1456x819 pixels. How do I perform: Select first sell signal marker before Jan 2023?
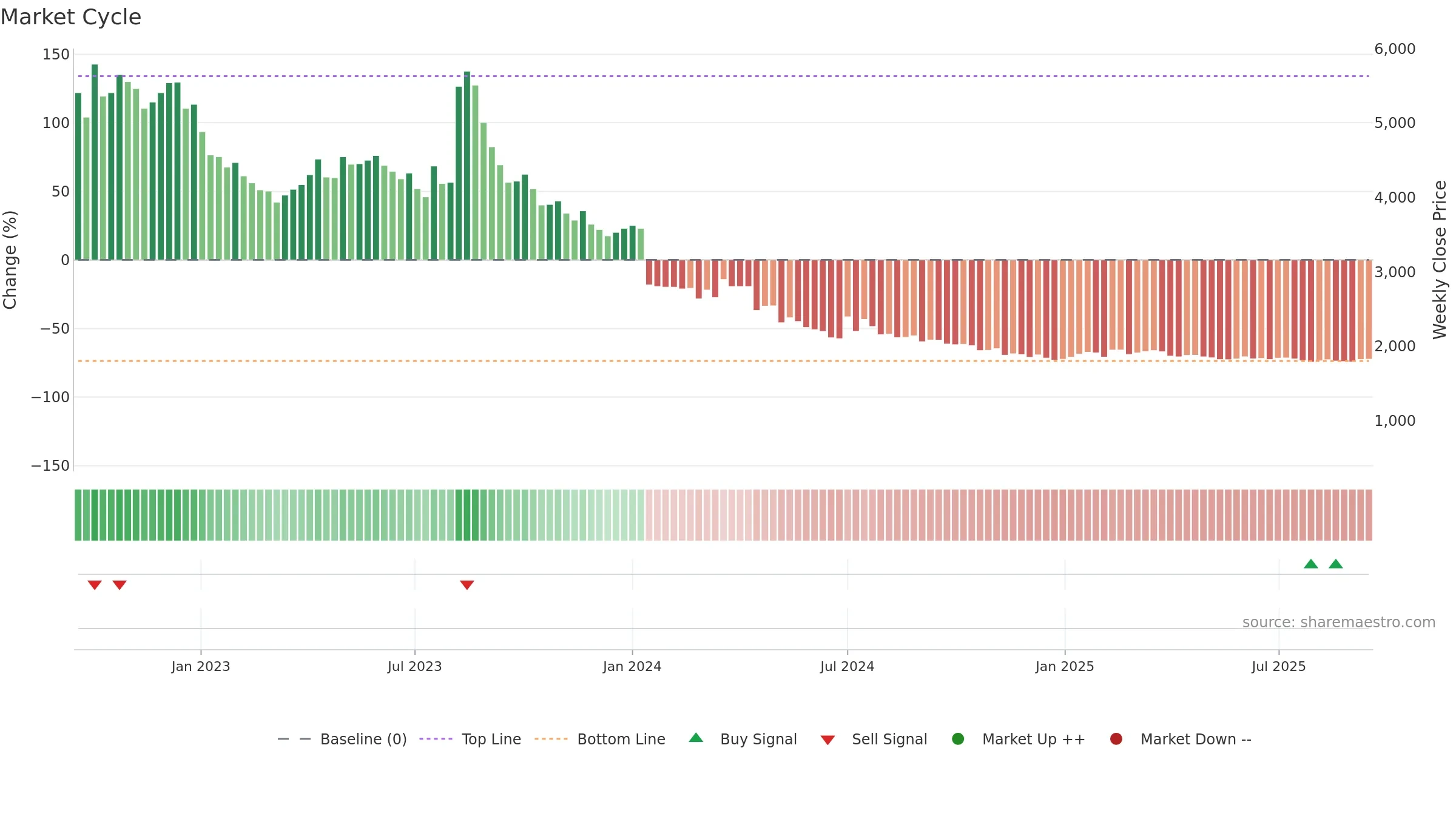click(95, 585)
